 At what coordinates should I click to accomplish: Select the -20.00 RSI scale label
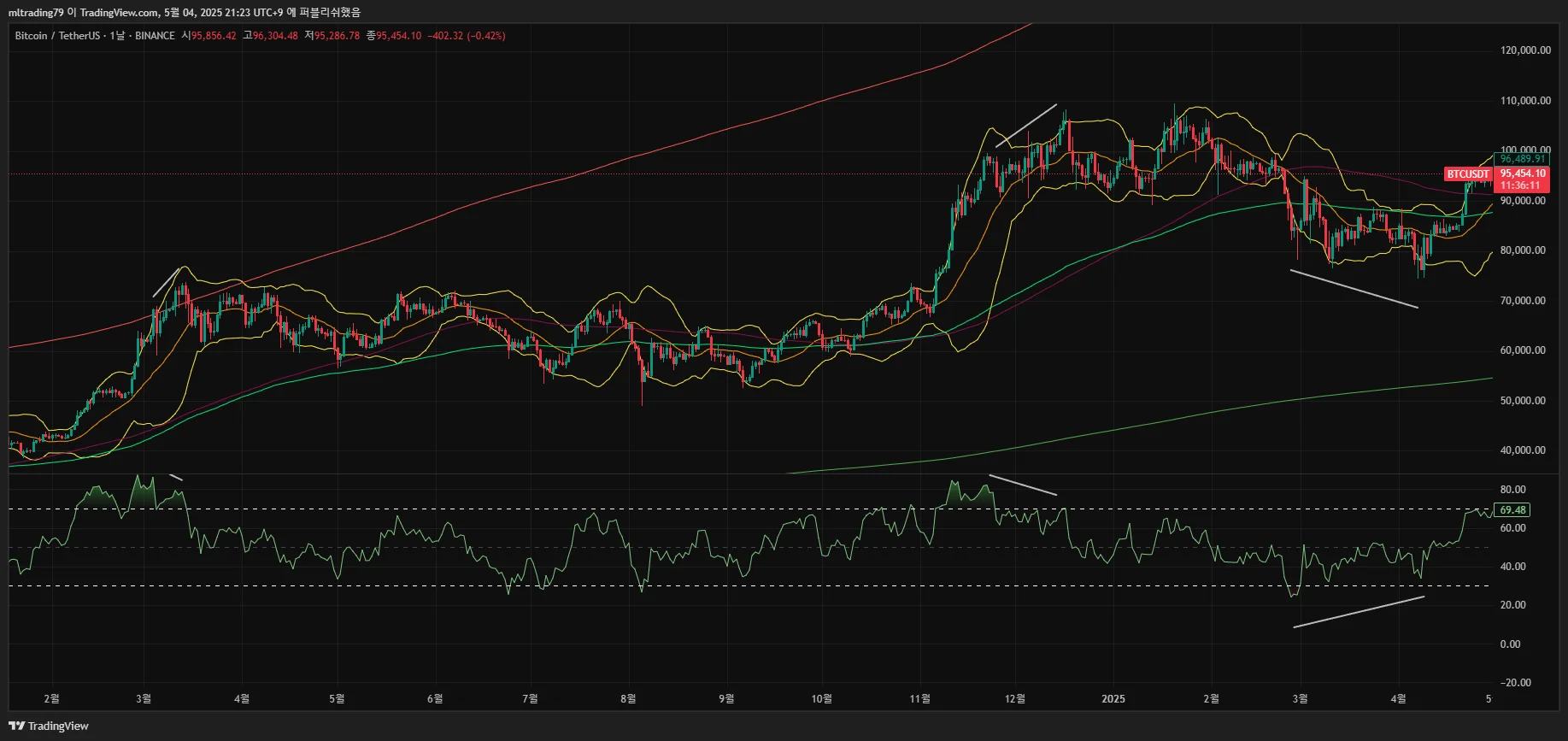tap(1515, 683)
